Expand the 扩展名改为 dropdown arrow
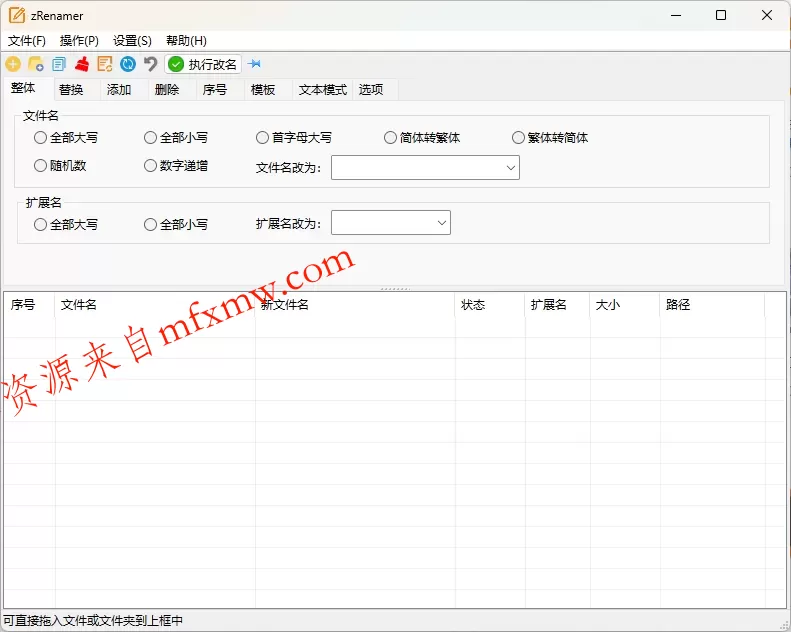The height and width of the screenshot is (632, 791). tap(442, 222)
